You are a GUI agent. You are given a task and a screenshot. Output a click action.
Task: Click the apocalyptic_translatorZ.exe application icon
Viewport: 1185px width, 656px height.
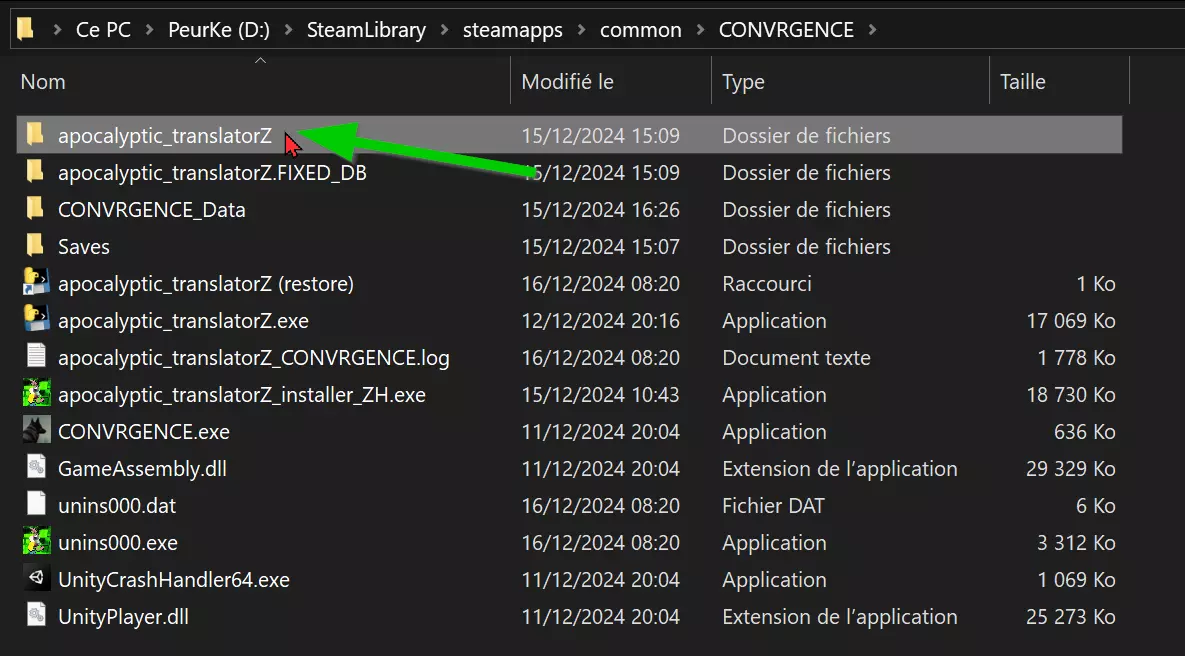click(x=36, y=320)
